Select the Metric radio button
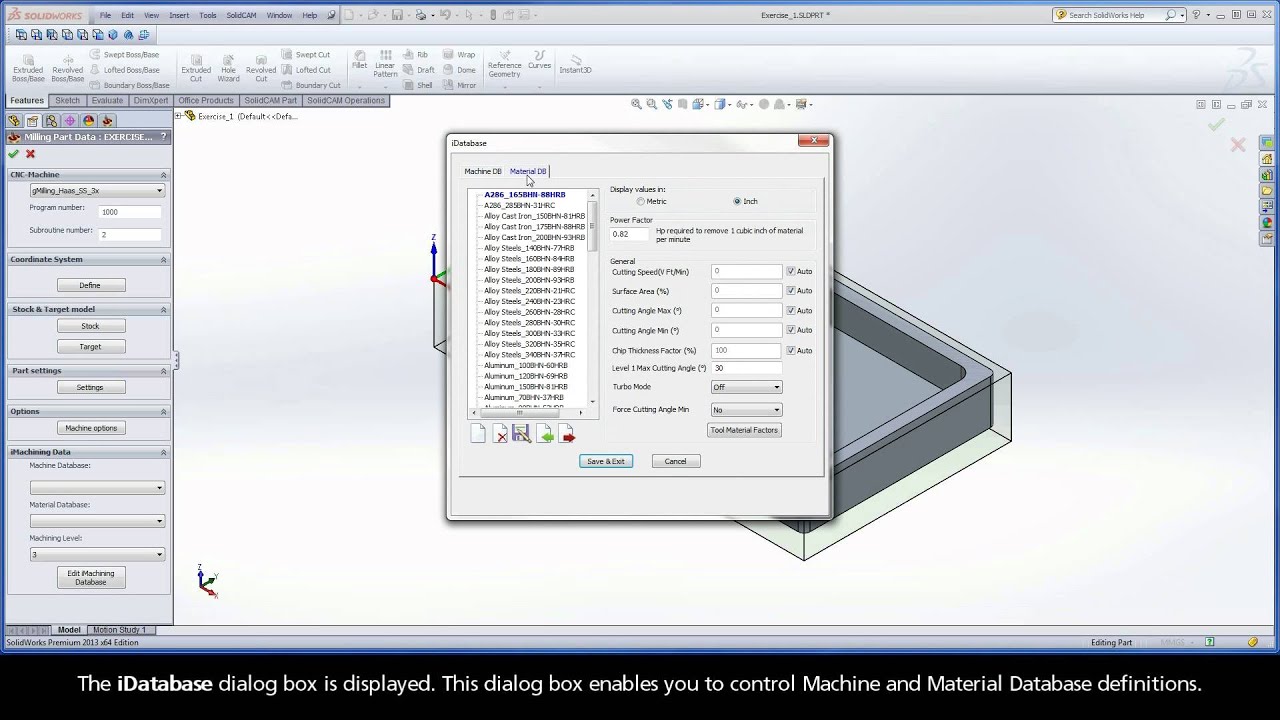This screenshot has width=1280, height=720. pyautogui.click(x=640, y=201)
